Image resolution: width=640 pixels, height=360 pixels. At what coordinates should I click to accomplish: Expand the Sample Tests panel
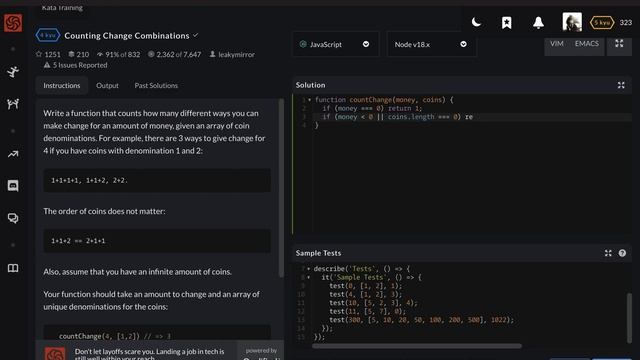coord(608,253)
